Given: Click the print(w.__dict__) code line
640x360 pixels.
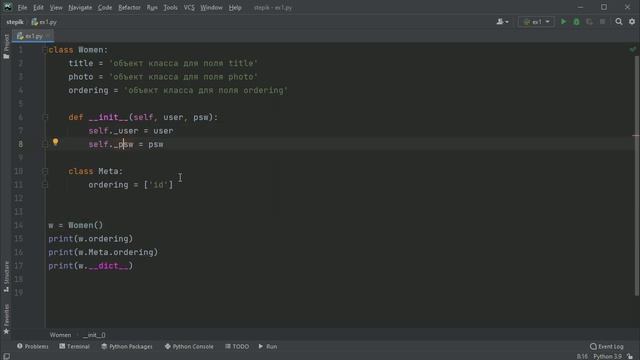Looking at the screenshot, I should tap(91, 266).
